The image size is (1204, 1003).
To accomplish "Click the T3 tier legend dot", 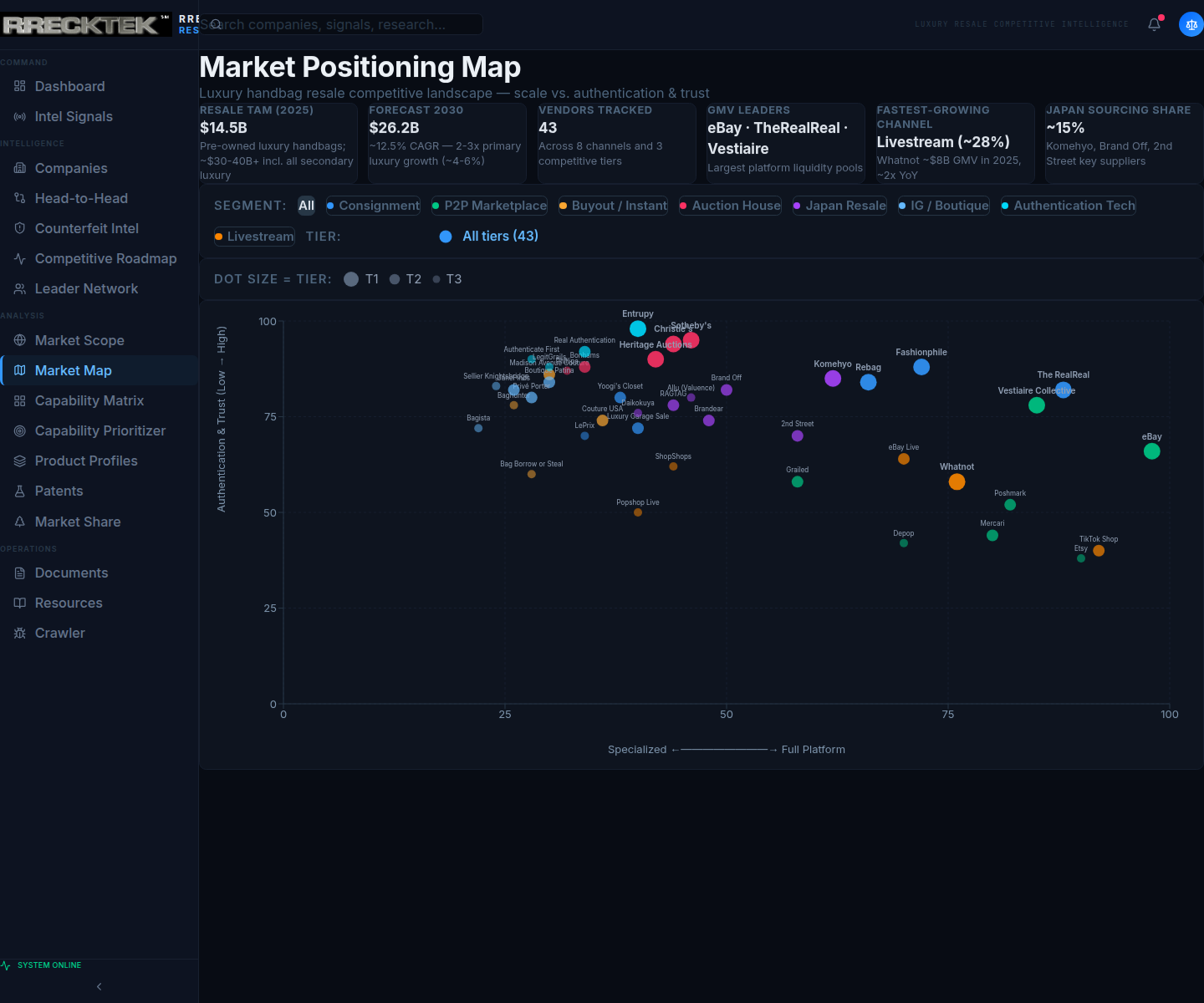I will tap(436, 279).
